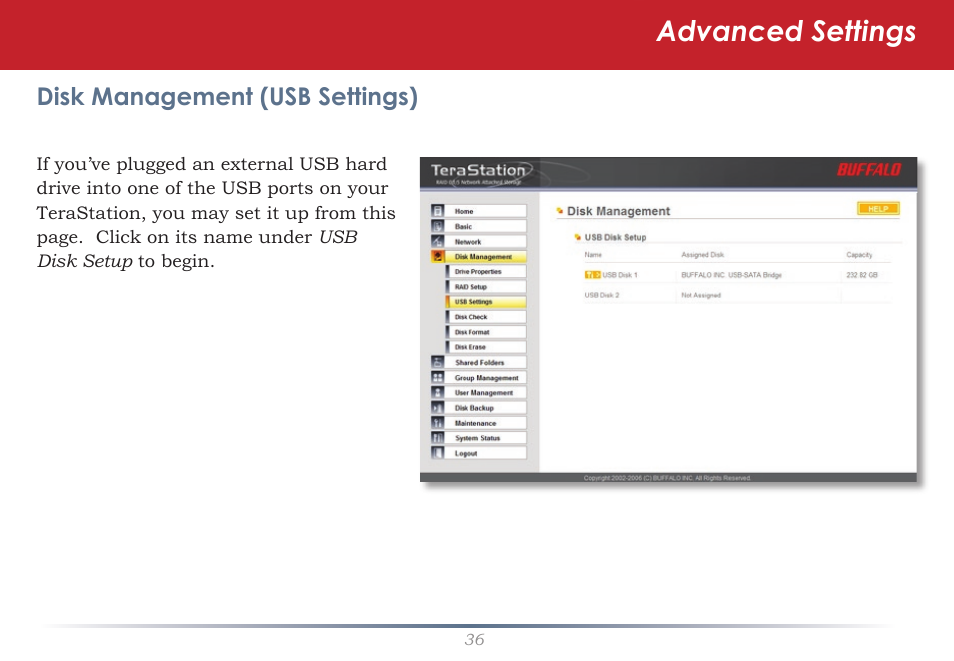Select USB Settings submenu item
Screen dimensions: 954x661
[486, 302]
